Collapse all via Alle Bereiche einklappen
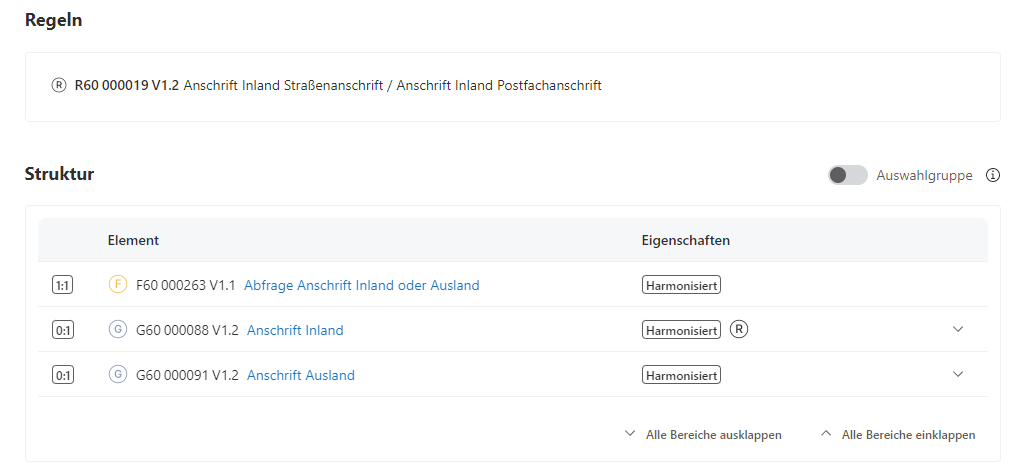Screen dimensions: 1033x474 tap(898, 435)
